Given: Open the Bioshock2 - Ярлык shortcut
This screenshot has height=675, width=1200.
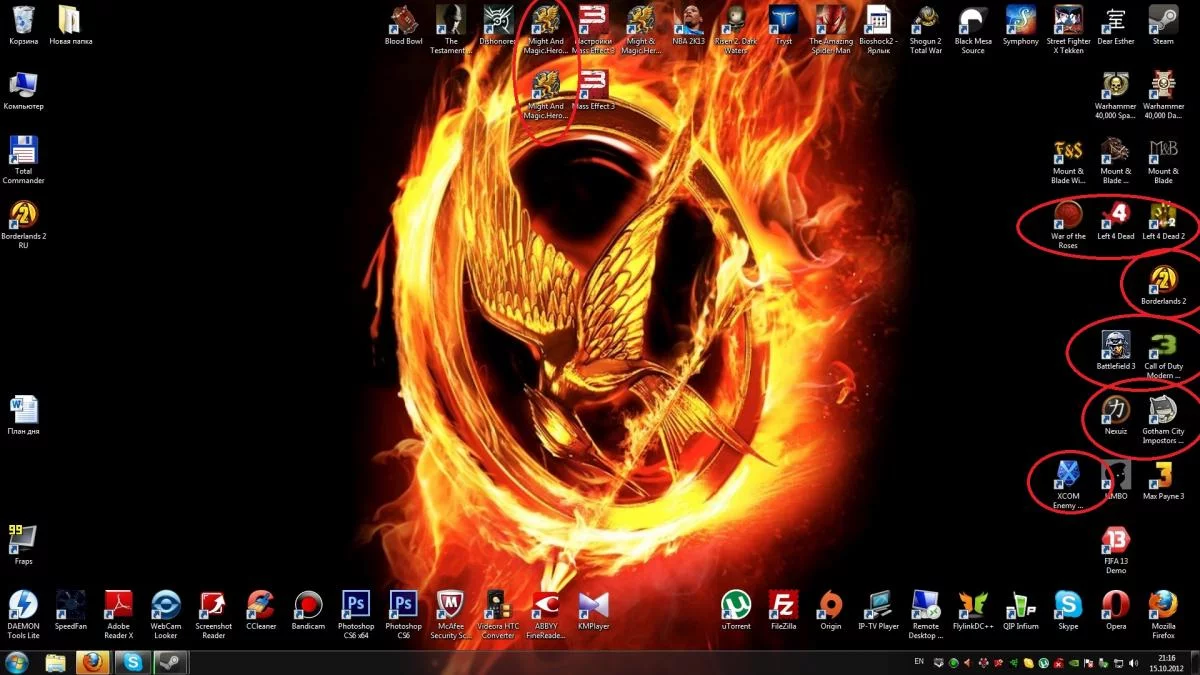Looking at the screenshot, I should (878, 30).
